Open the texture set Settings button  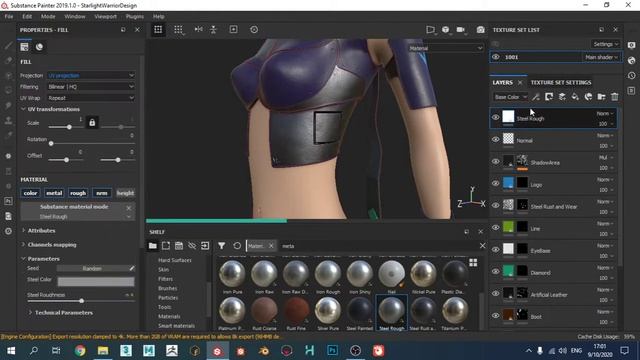point(605,44)
